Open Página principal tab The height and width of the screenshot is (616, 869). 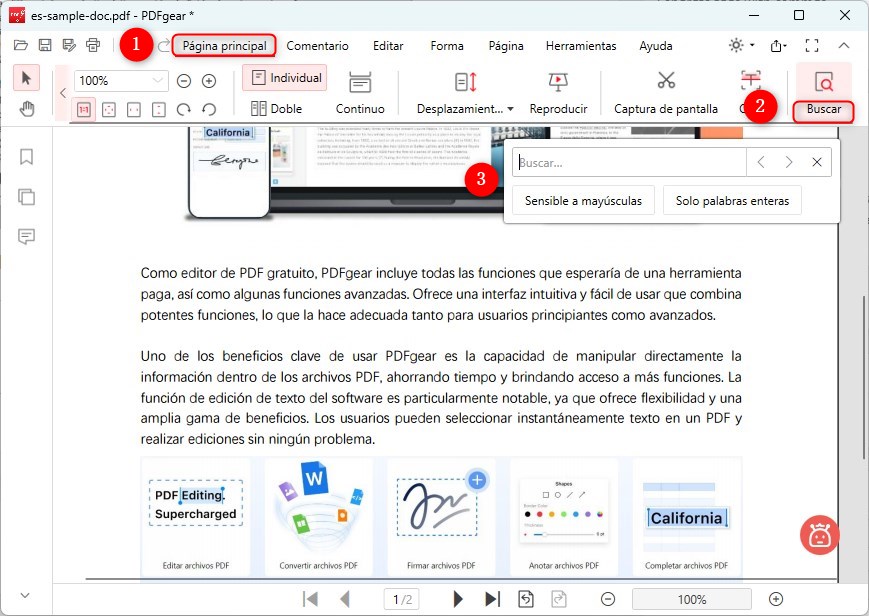pos(224,45)
